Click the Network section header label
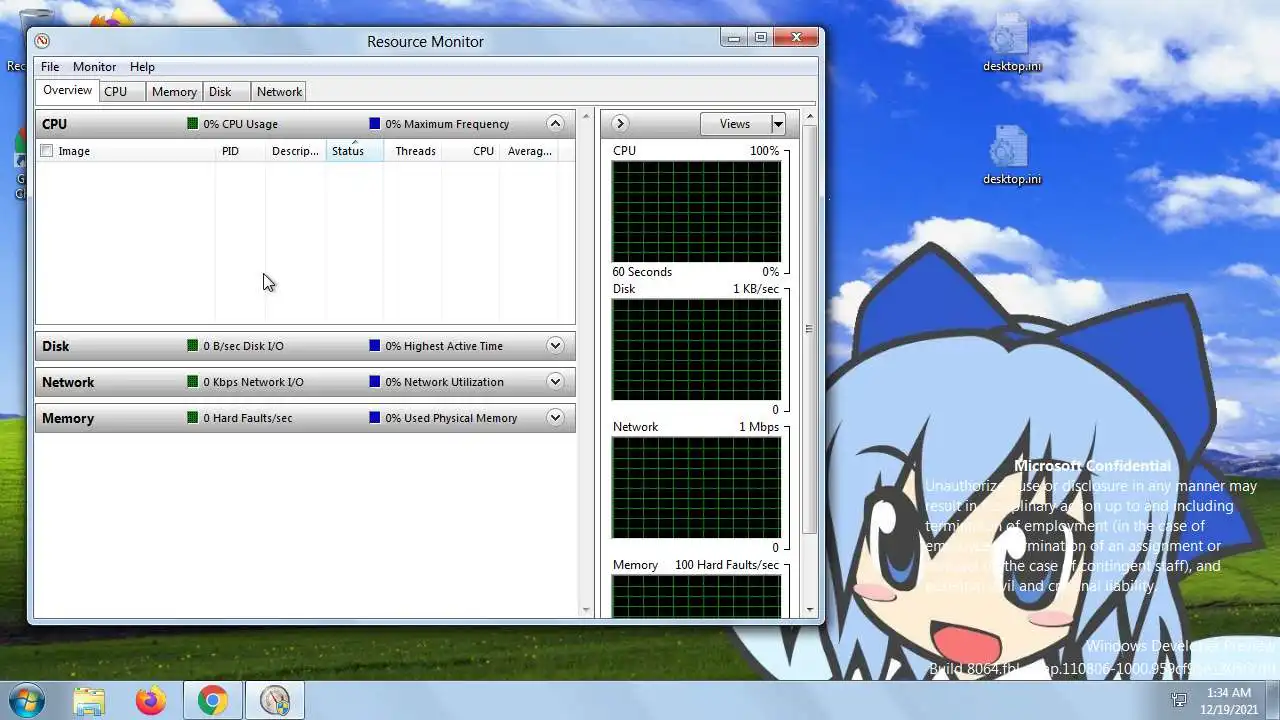 (68, 382)
